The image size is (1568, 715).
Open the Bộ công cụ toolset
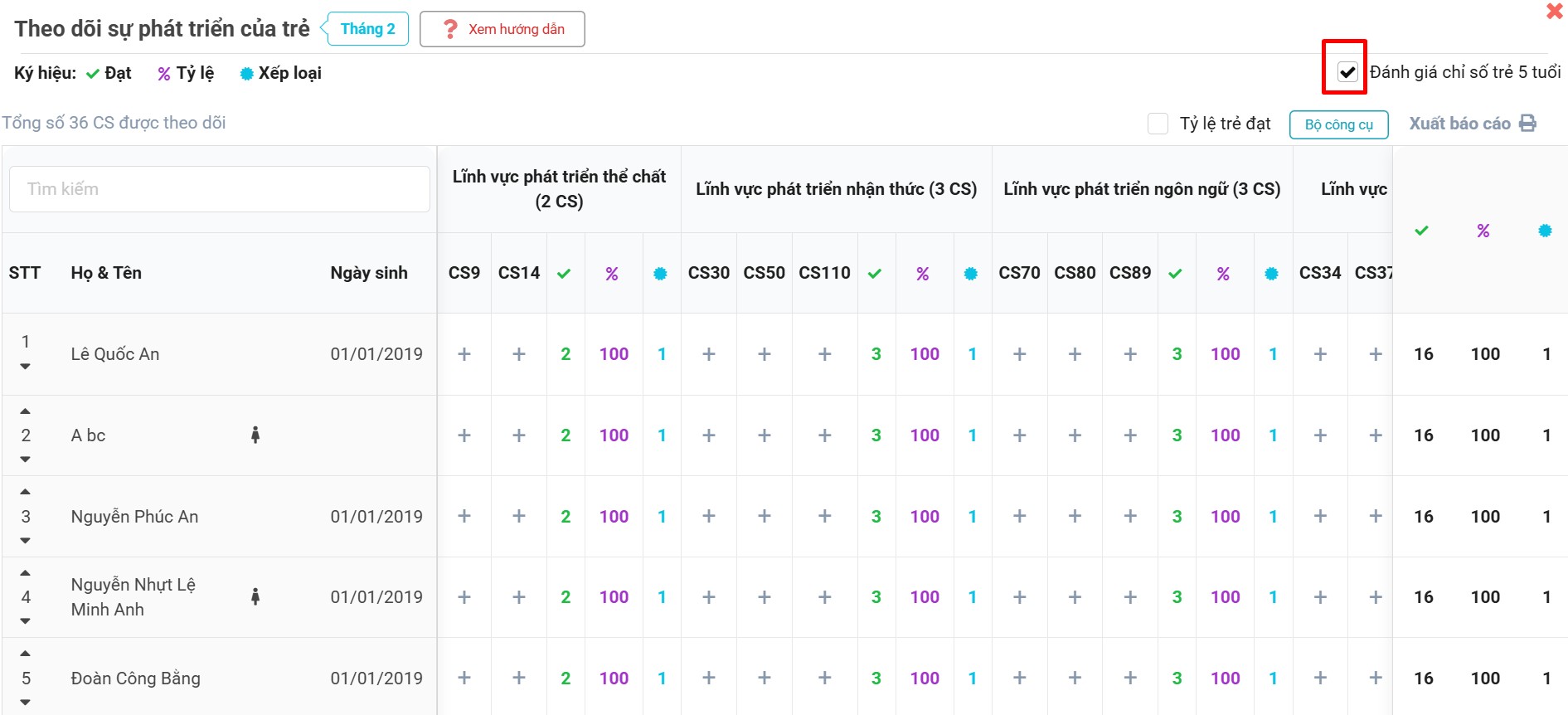tap(1338, 124)
